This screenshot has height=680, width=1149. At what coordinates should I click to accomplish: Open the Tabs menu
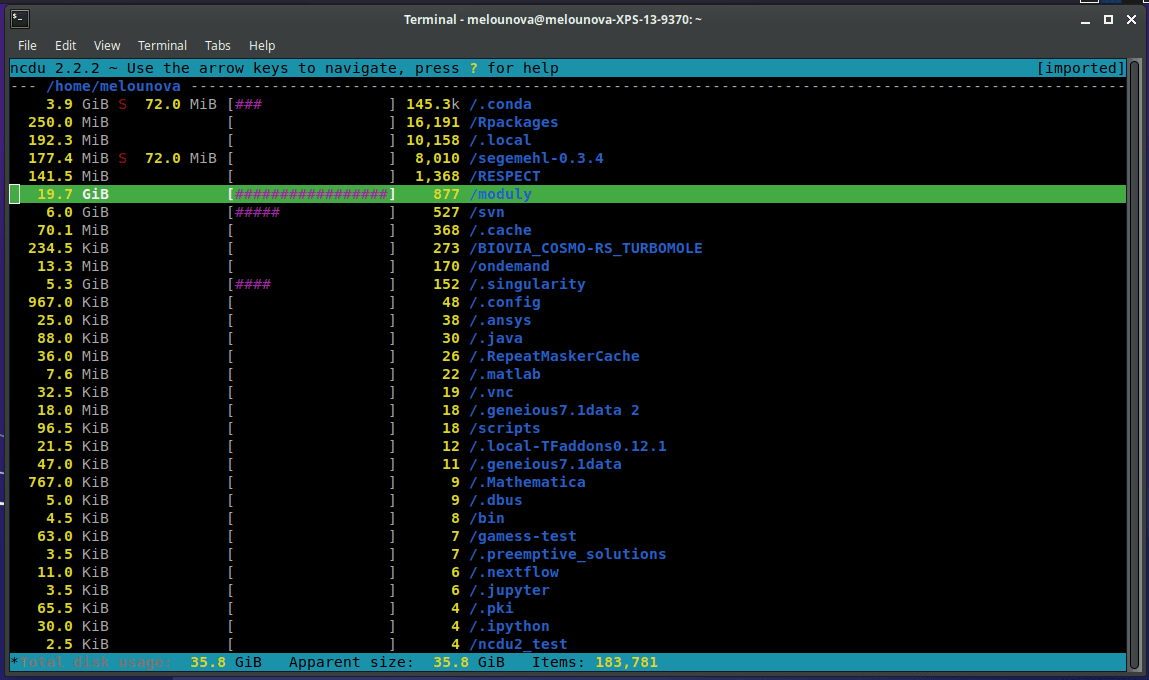click(218, 45)
